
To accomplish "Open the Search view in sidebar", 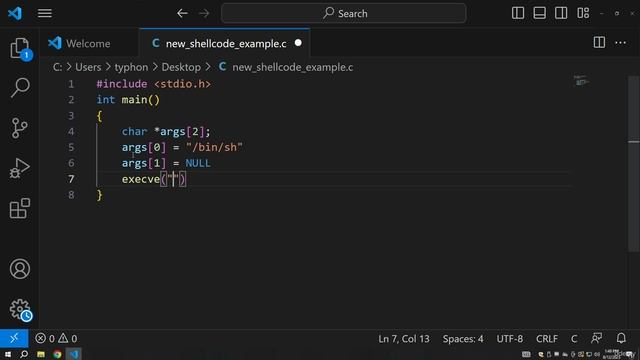I will [x=20, y=87].
